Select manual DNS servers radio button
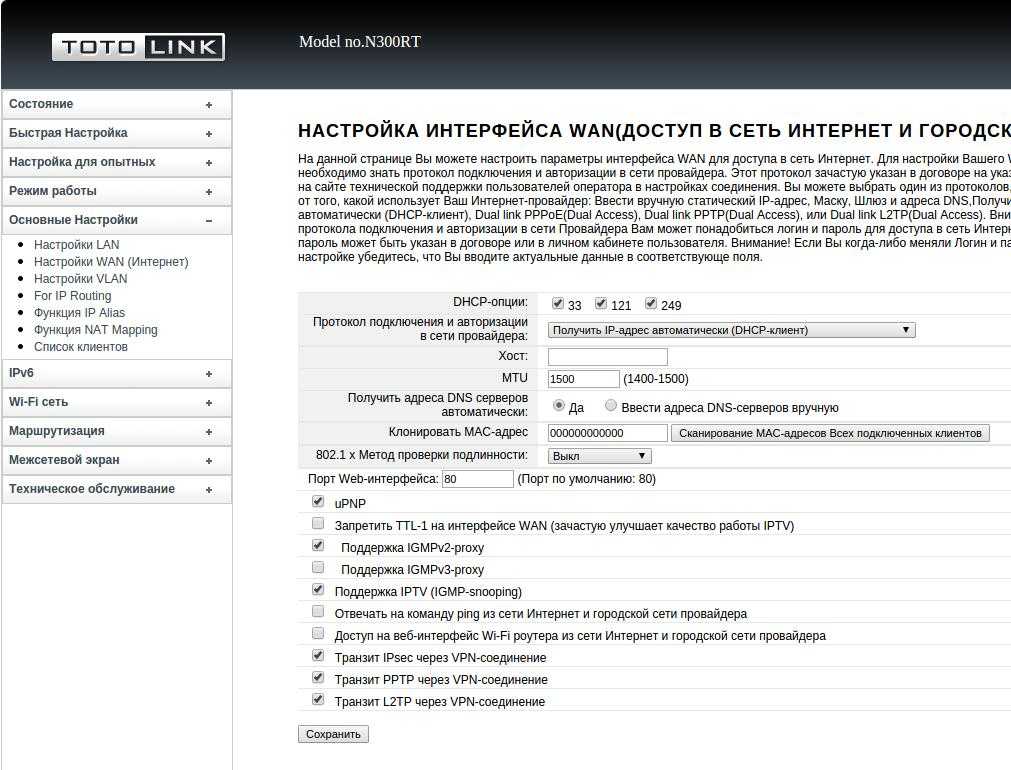 (611, 406)
